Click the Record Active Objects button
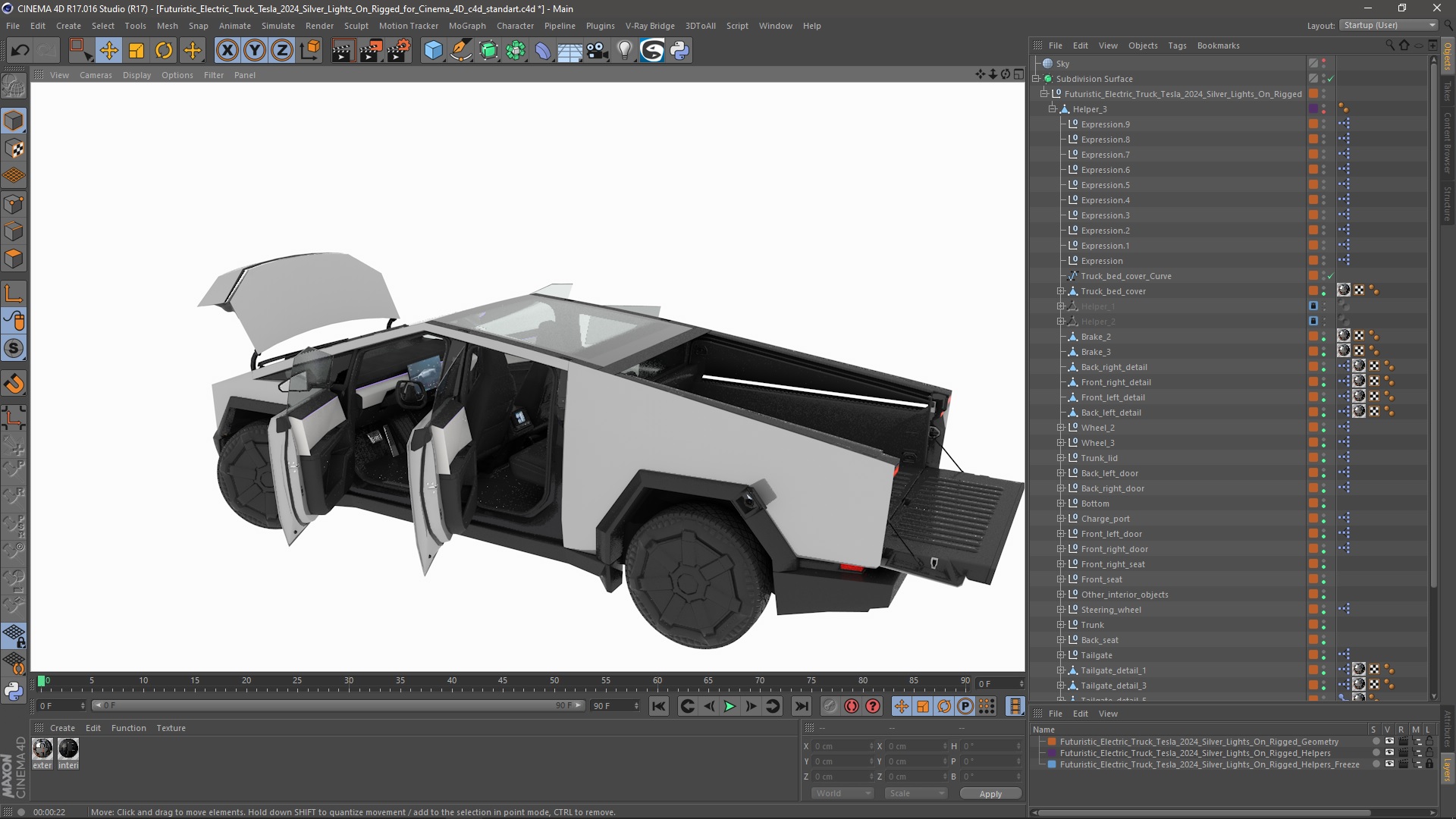Screen dimensions: 1456x819 [830, 706]
